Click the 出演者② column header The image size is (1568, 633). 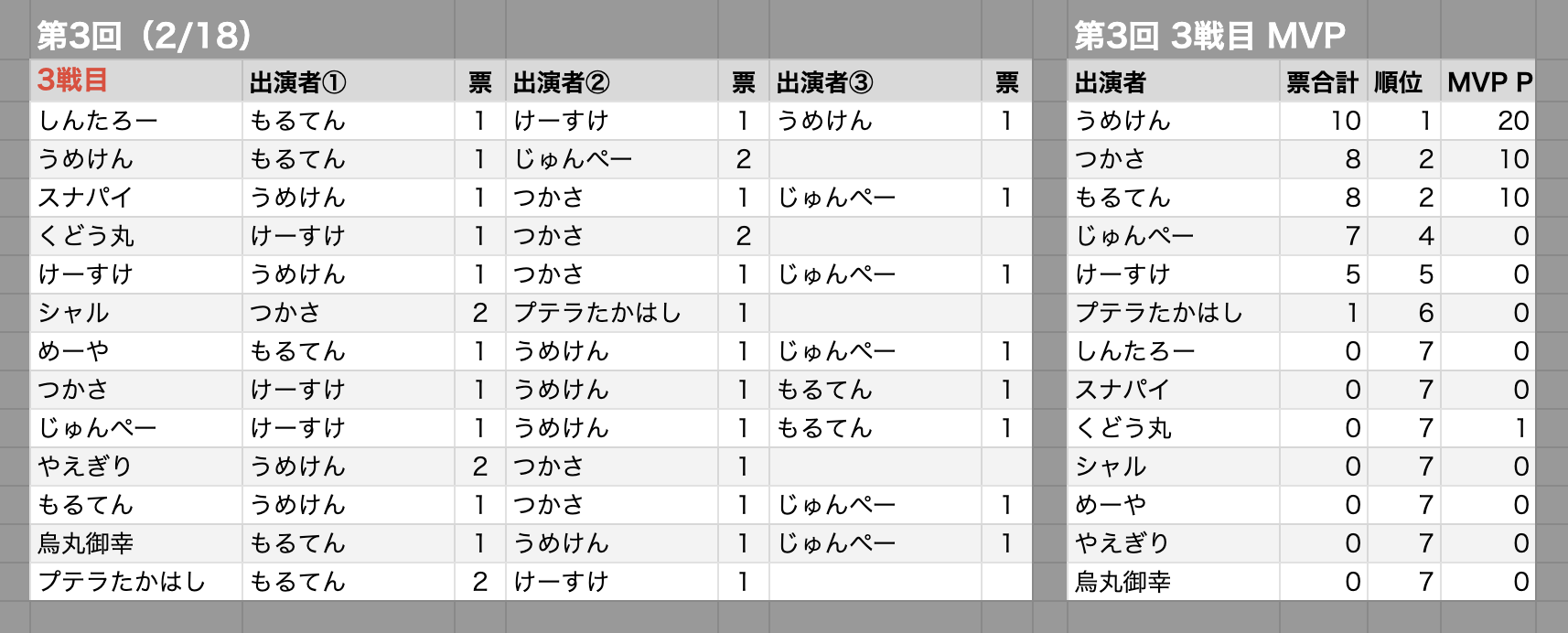click(x=611, y=81)
